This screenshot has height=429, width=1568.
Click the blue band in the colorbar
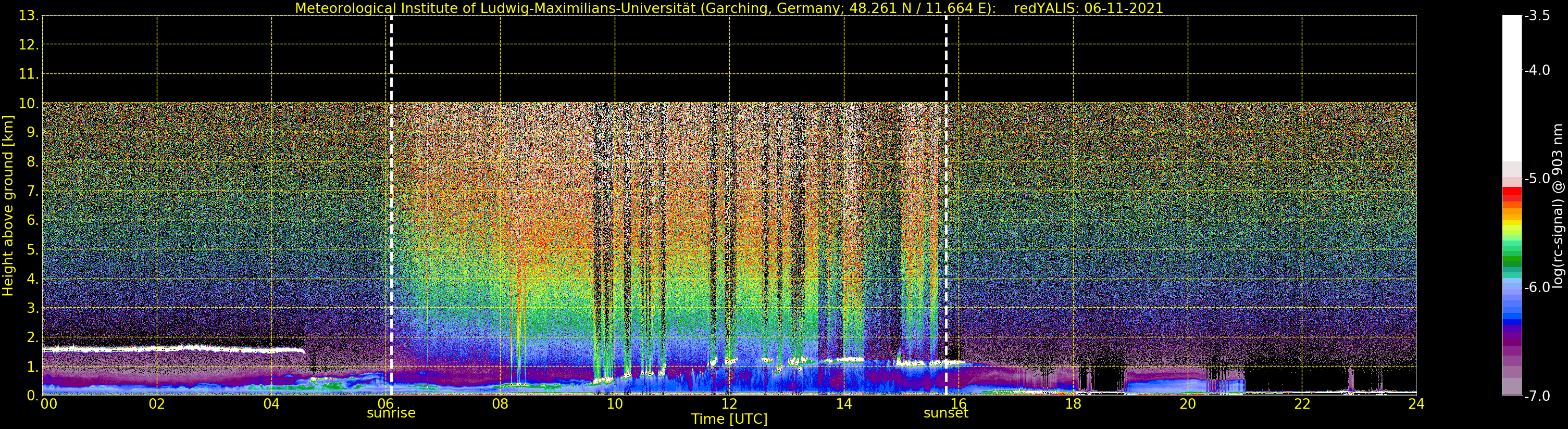1511,310
